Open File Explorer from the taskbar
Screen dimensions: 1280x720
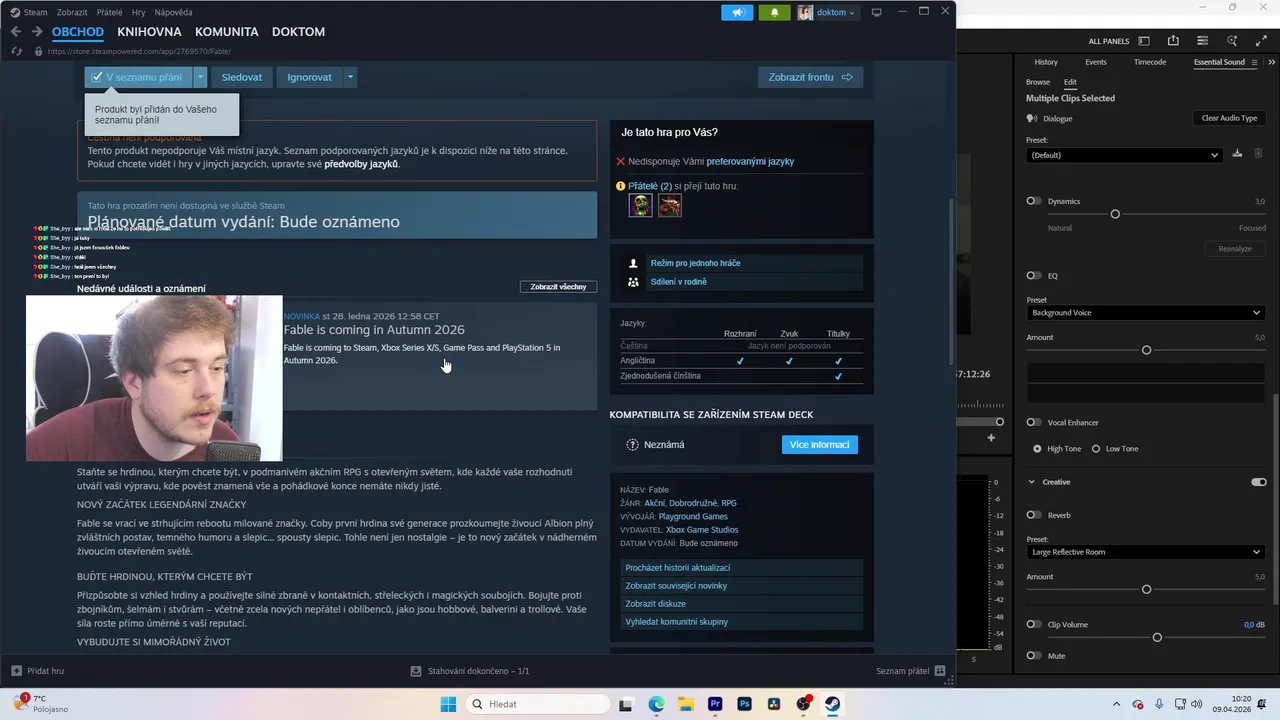click(685, 704)
